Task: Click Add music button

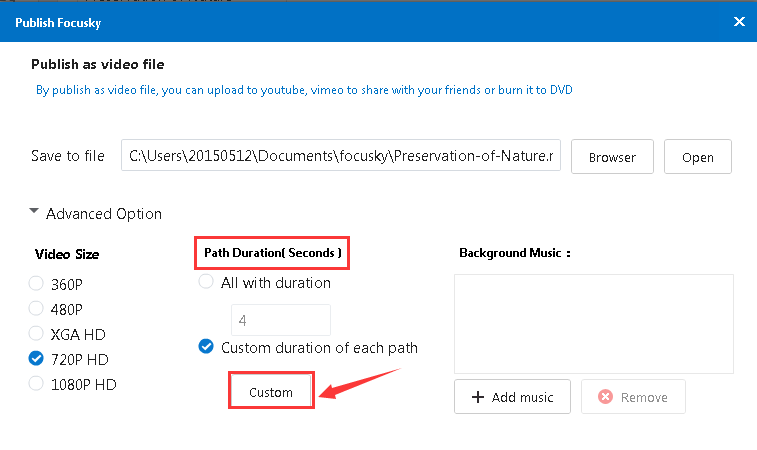Action: tap(512, 397)
